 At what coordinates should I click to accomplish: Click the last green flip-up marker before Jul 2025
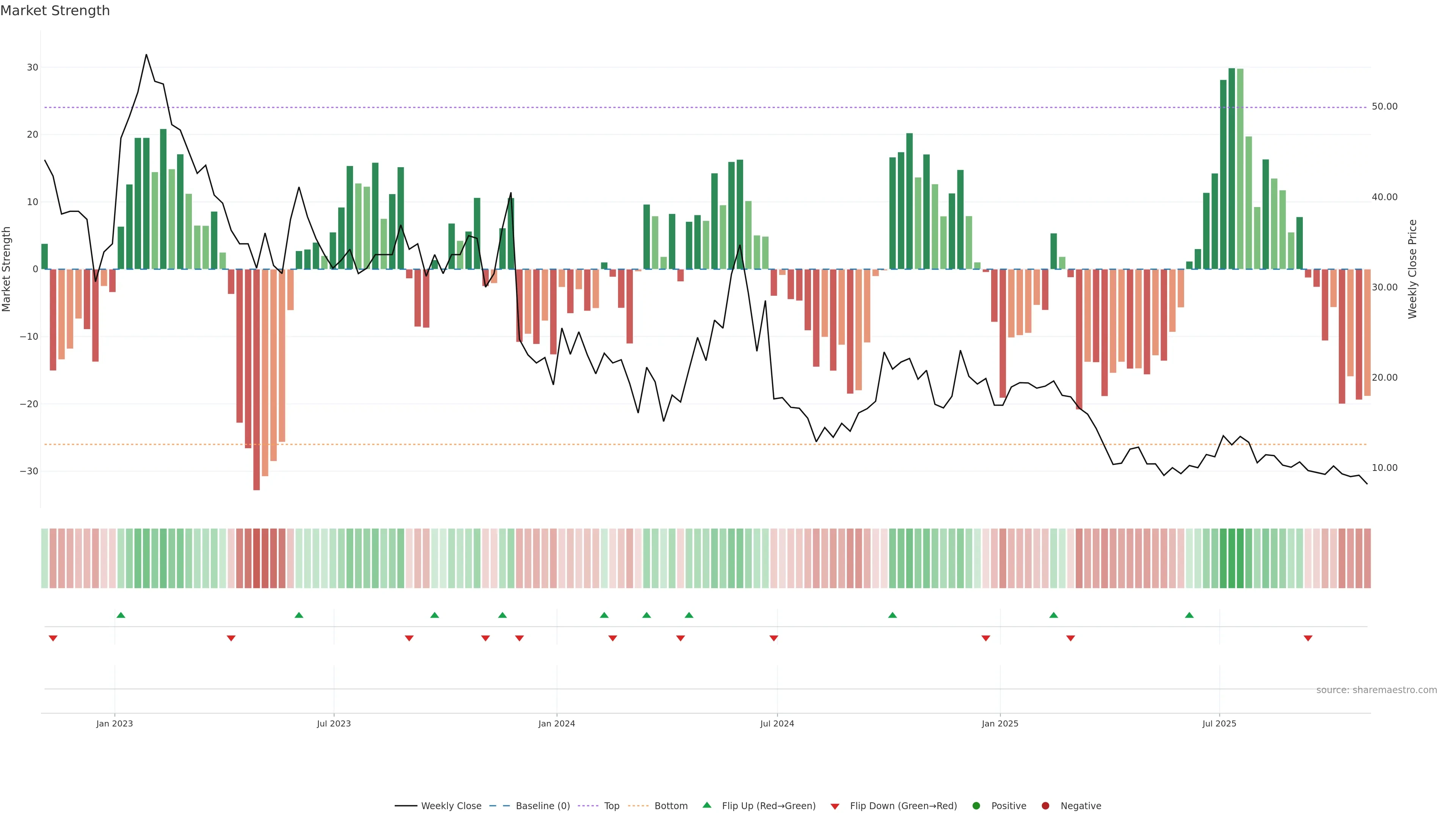1189,615
